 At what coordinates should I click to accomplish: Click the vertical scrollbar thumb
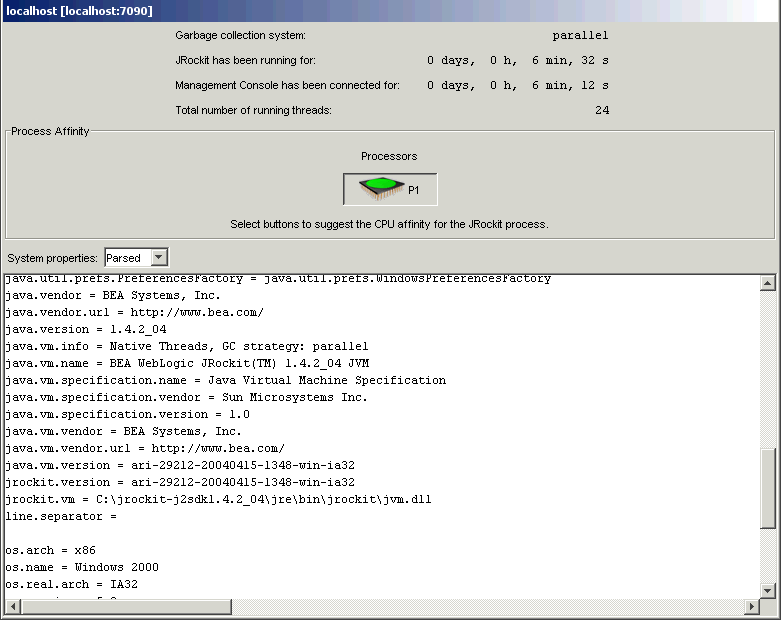[x=768, y=488]
